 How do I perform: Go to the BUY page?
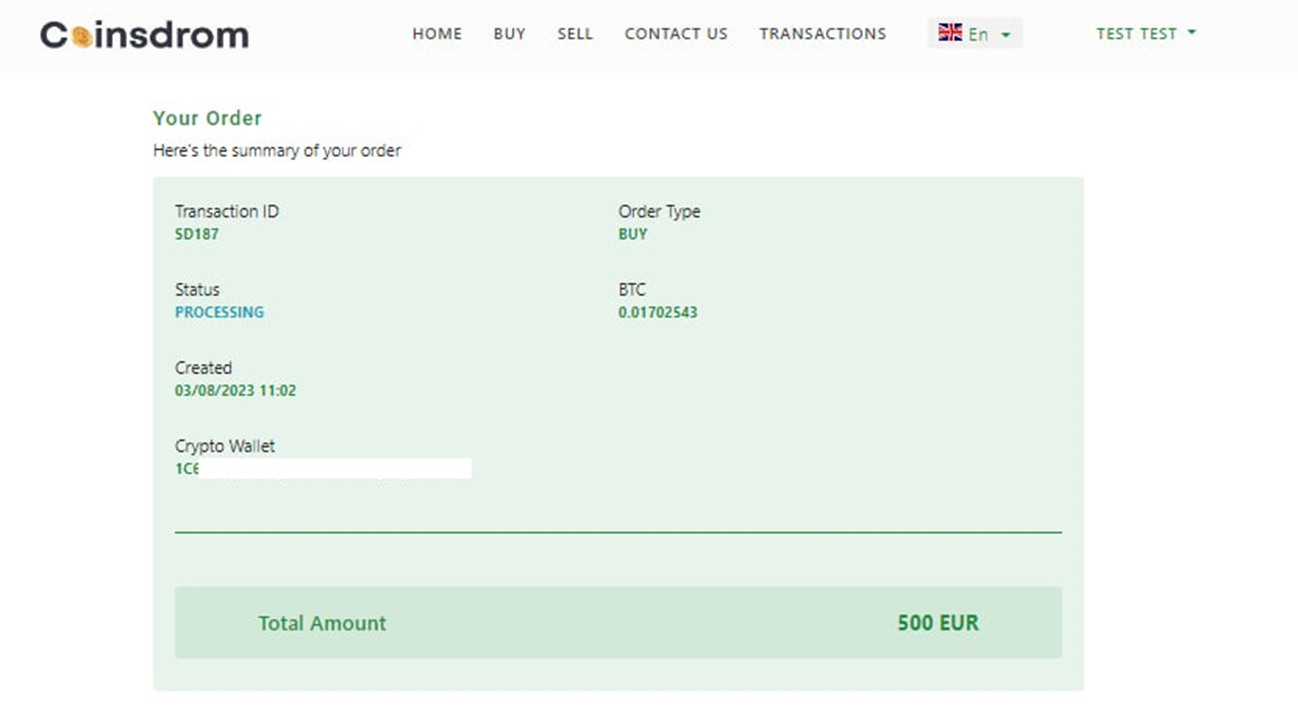(x=509, y=33)
